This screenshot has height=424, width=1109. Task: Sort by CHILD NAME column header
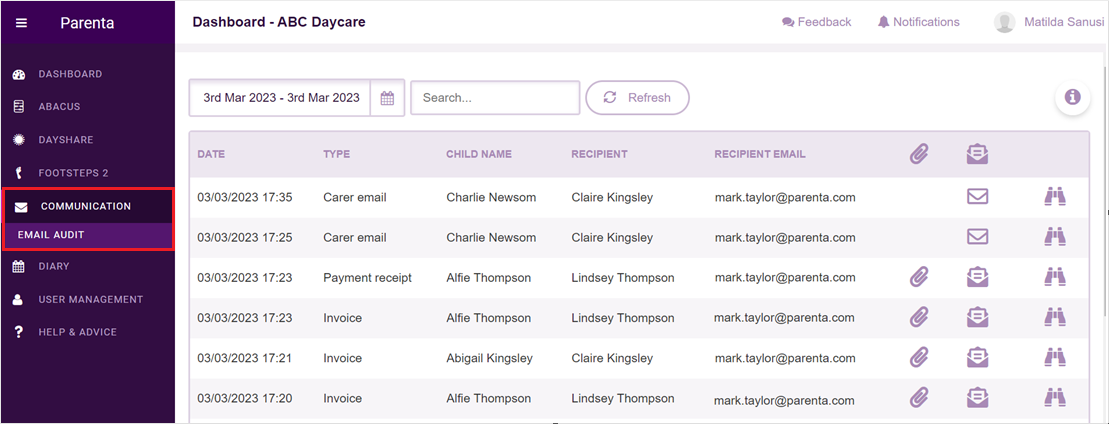pyautogui.click(x=479, y=154)
